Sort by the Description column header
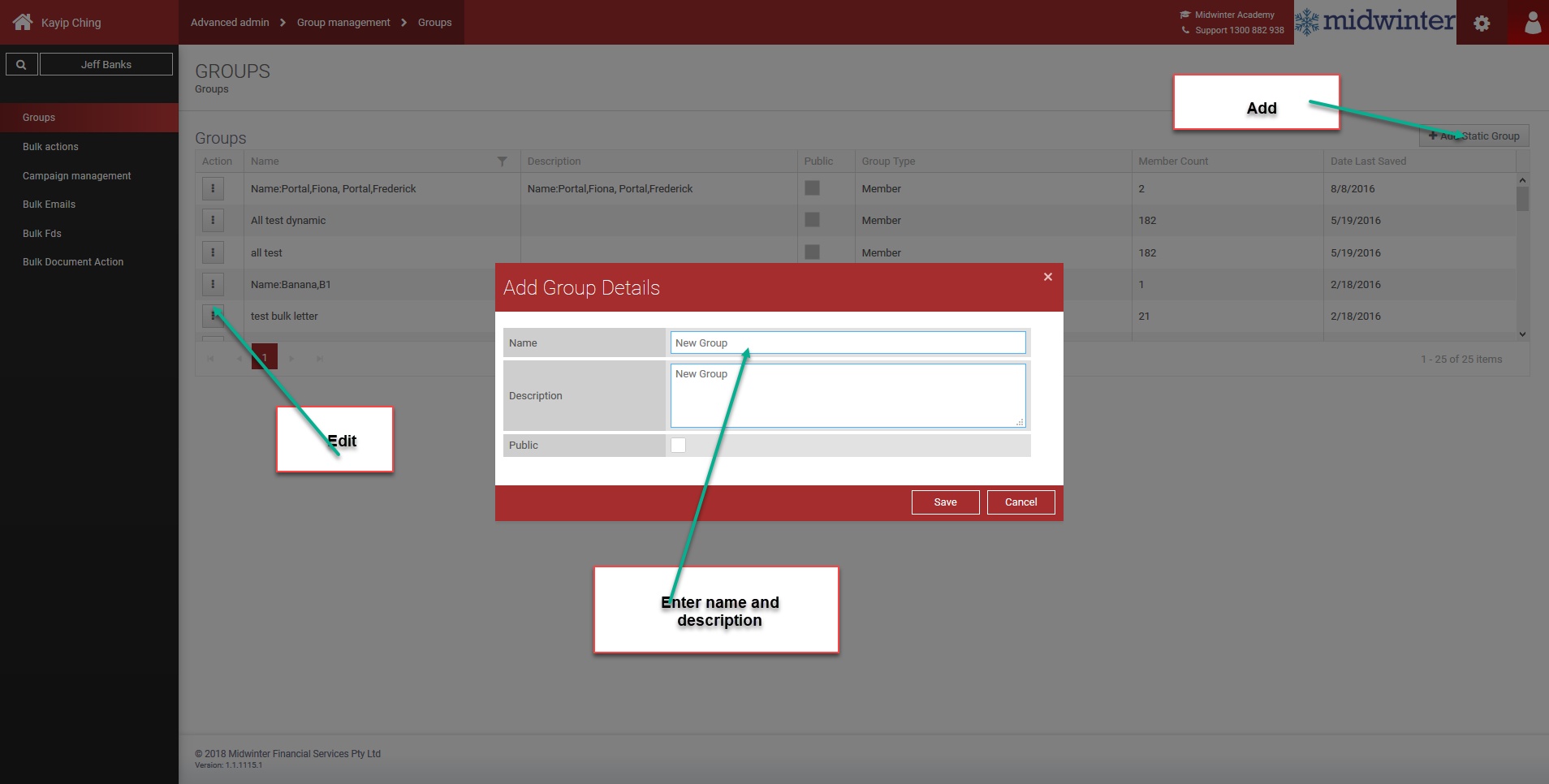1549x784 pixels. pos(554,162)
